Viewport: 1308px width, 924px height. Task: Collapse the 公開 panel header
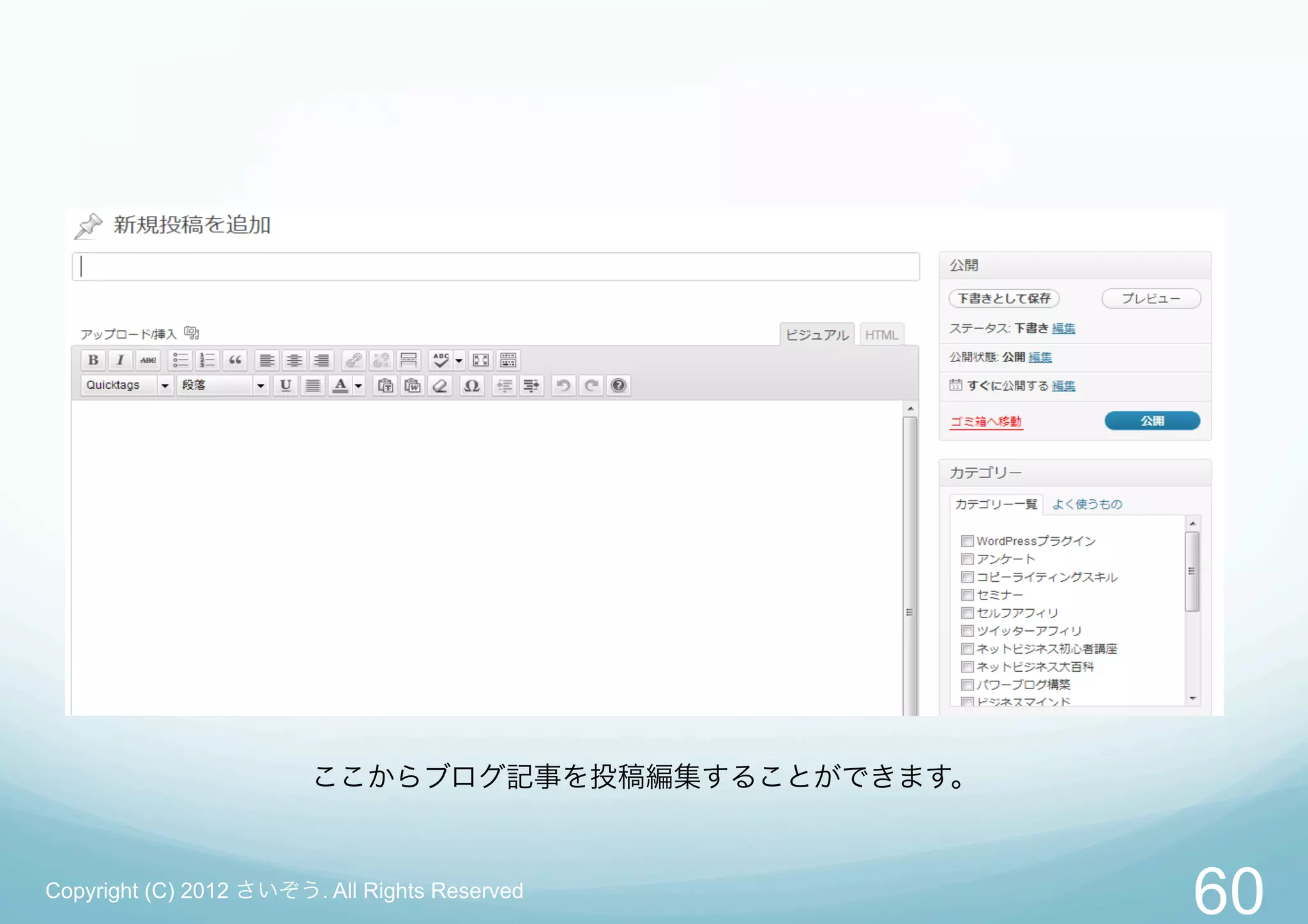[x=1075, y=265]
